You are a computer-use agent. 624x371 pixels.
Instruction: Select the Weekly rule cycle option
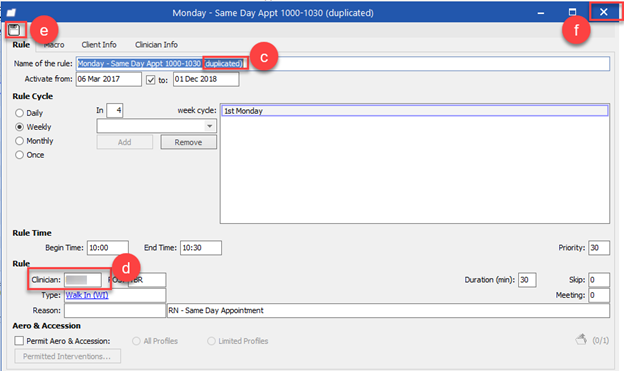click(x=20, y=127)
